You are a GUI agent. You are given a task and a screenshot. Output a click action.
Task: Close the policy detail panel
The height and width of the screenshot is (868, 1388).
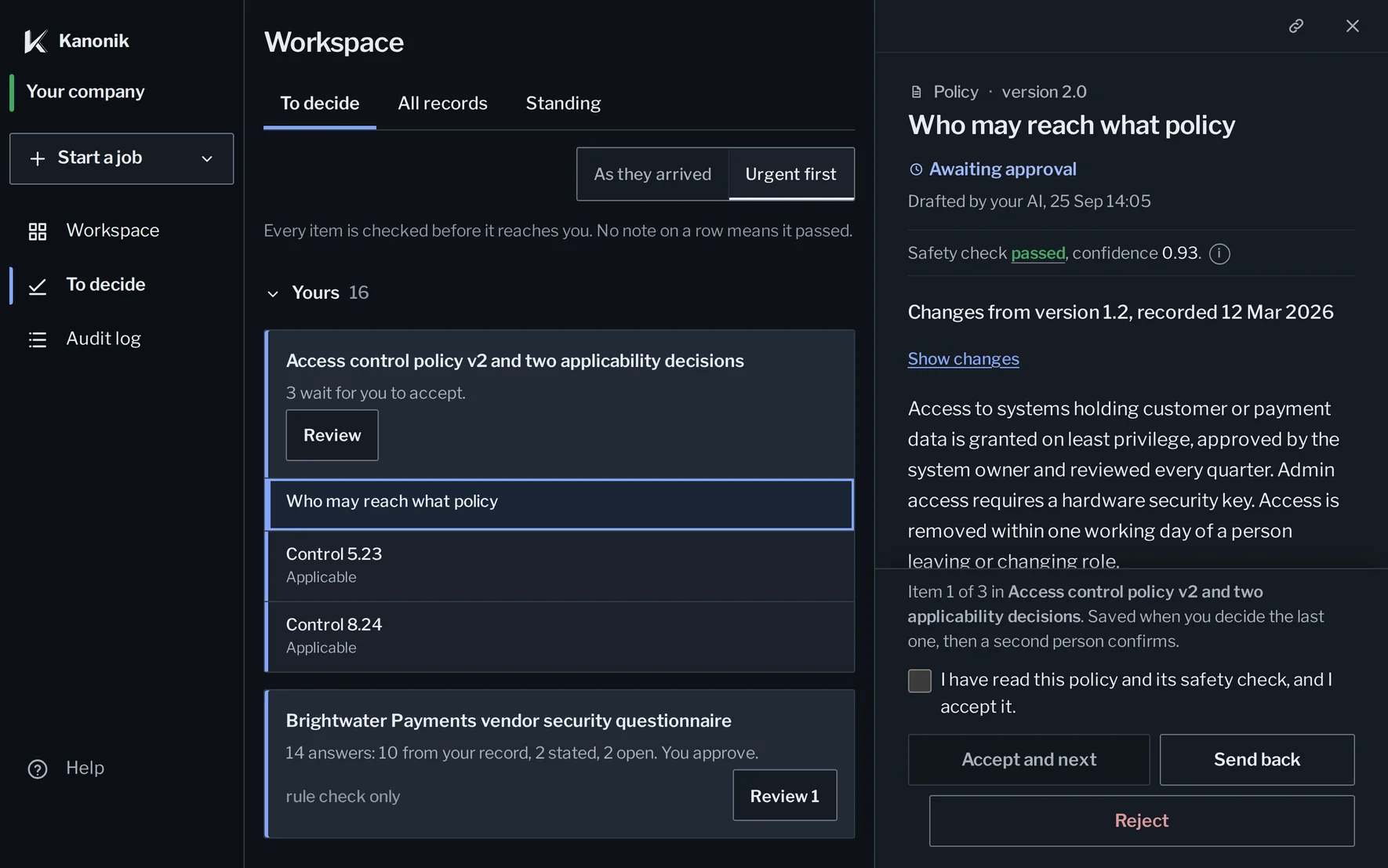coord(1353,26)
